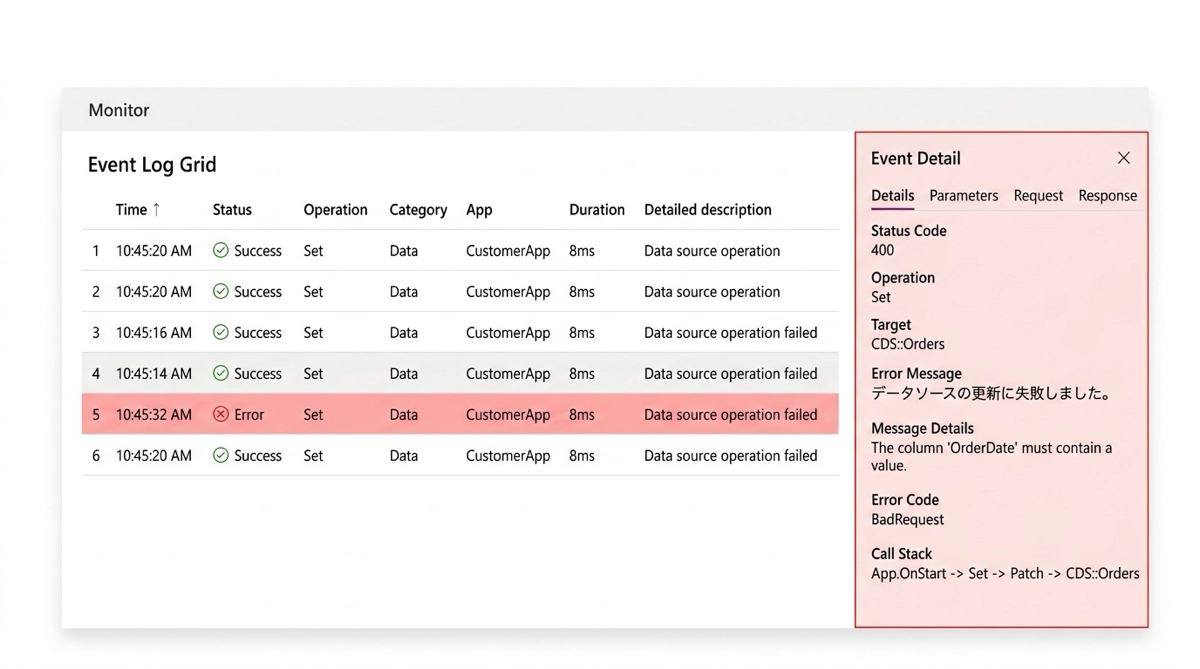Screen dimensions: 1200x669
Task: Click the sort arrow beside Time header
Action: pyautogui.click(x=156, y=210)
